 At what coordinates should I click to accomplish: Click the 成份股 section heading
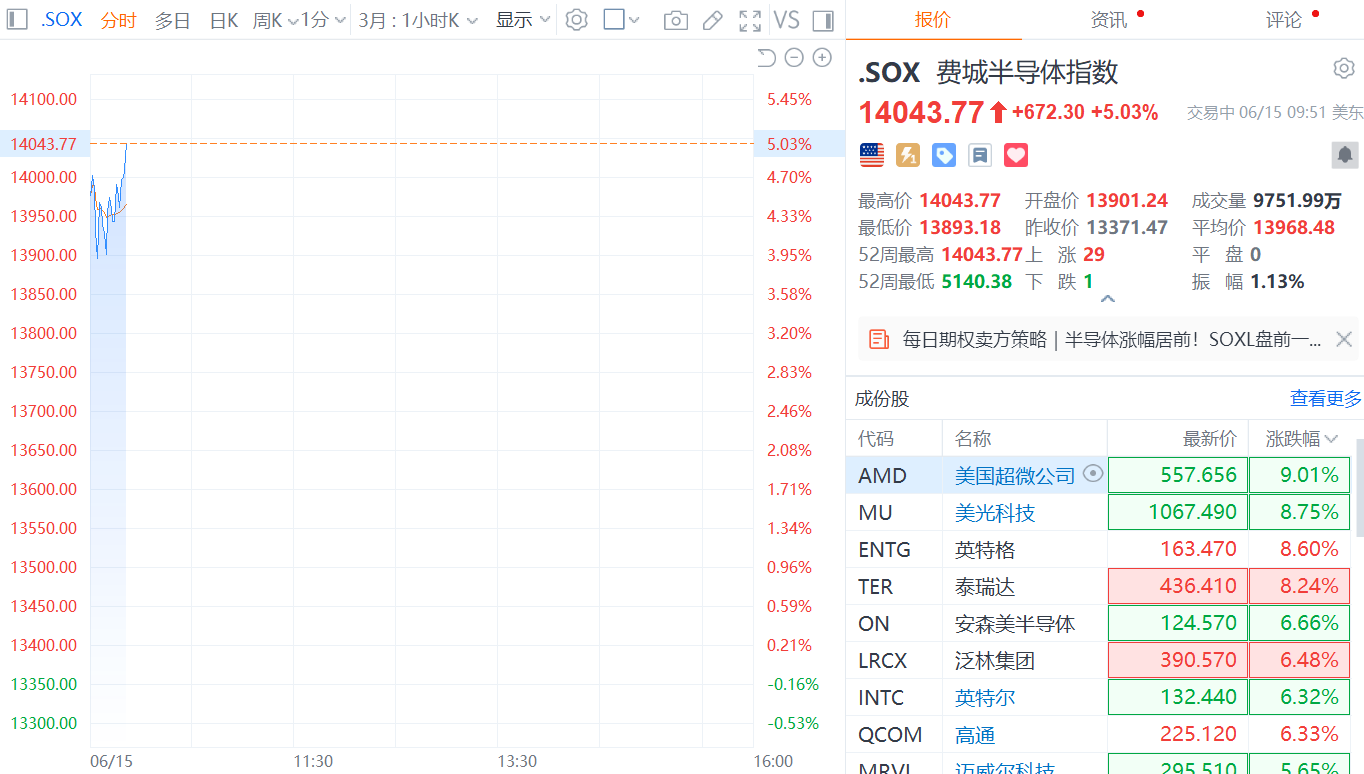[x=882, y=398]
